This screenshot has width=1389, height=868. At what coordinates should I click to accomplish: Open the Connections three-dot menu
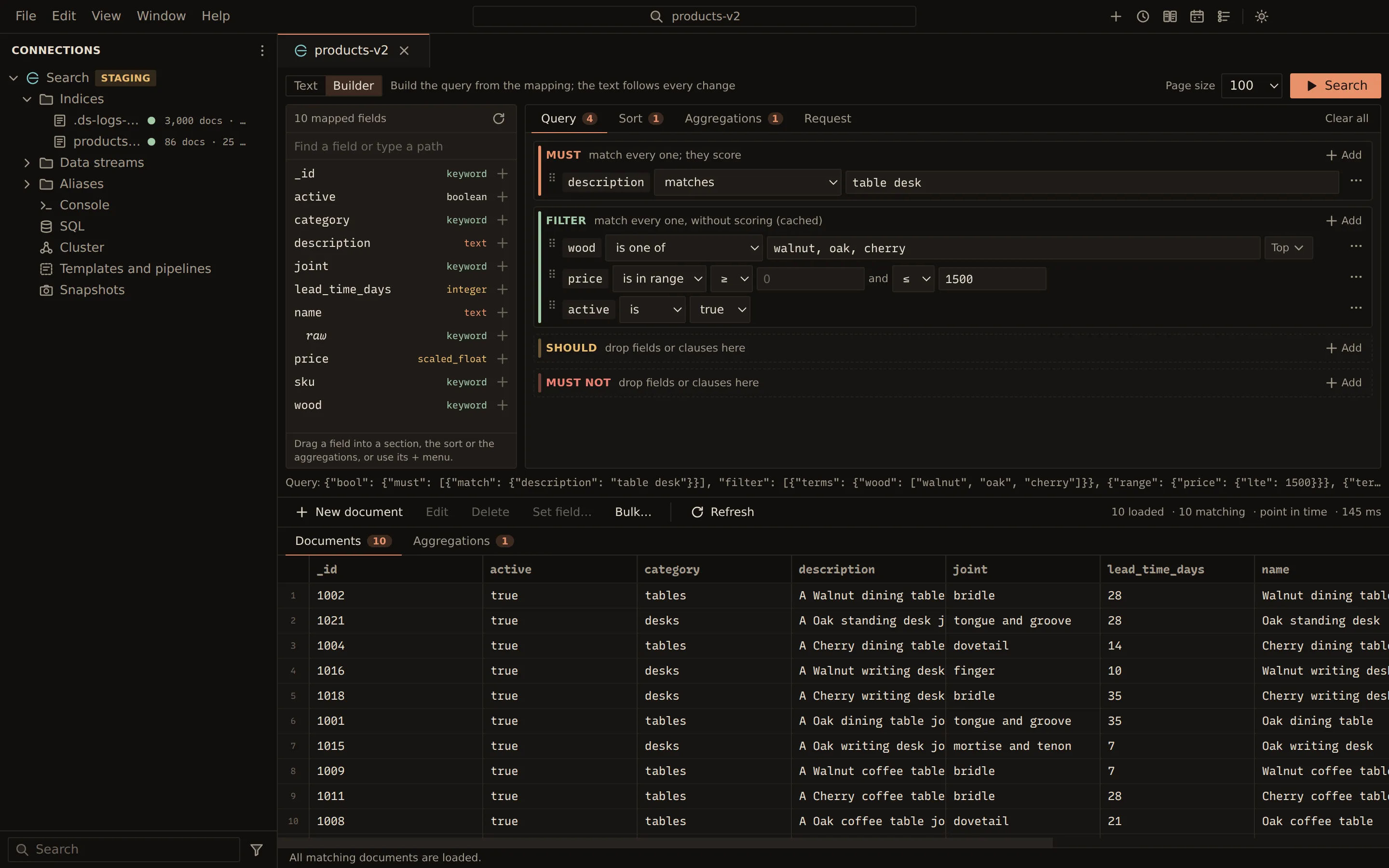tap(262, 51)
